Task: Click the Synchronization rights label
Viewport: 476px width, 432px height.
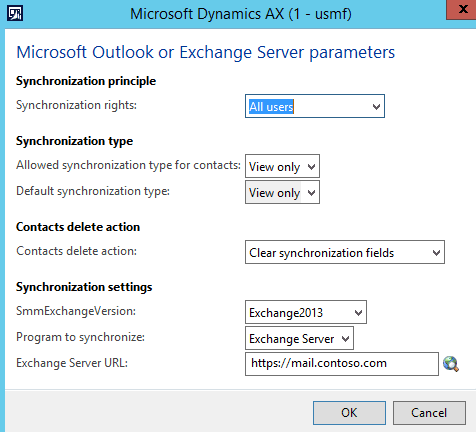Action: tap(76, 105)
